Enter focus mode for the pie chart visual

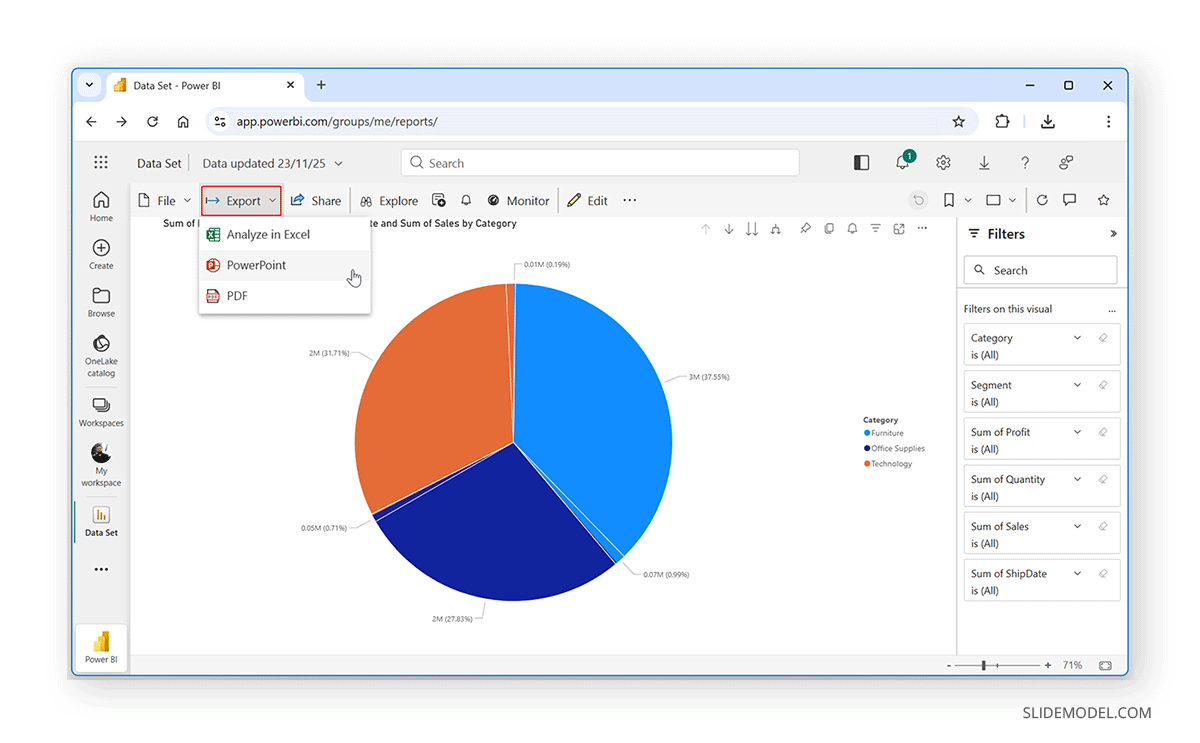click(x=898, y=229)
